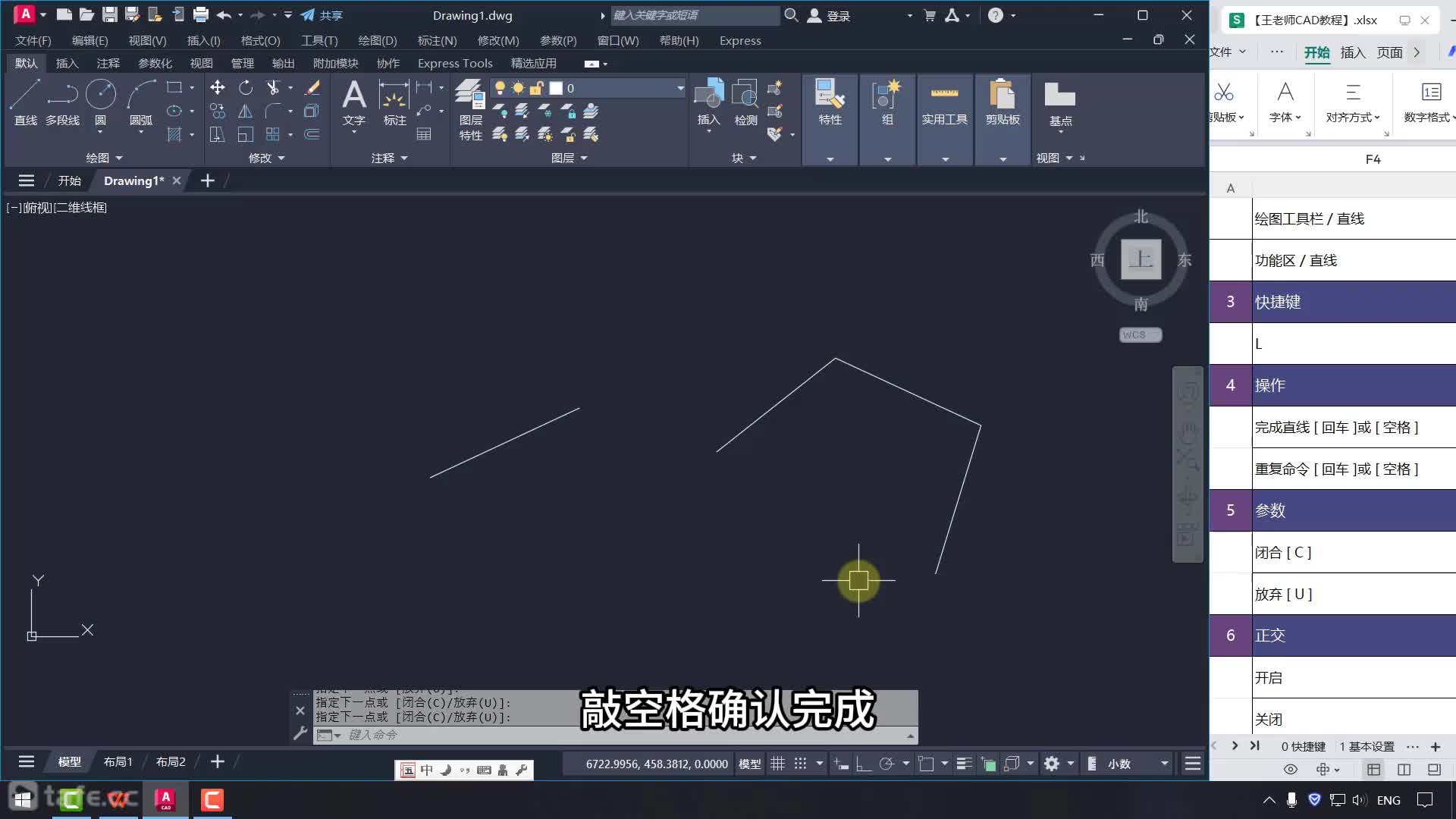Click the WCS label below ViewCube
This screenshot has width=1456, height=819.
click(x=1140, y=334)
